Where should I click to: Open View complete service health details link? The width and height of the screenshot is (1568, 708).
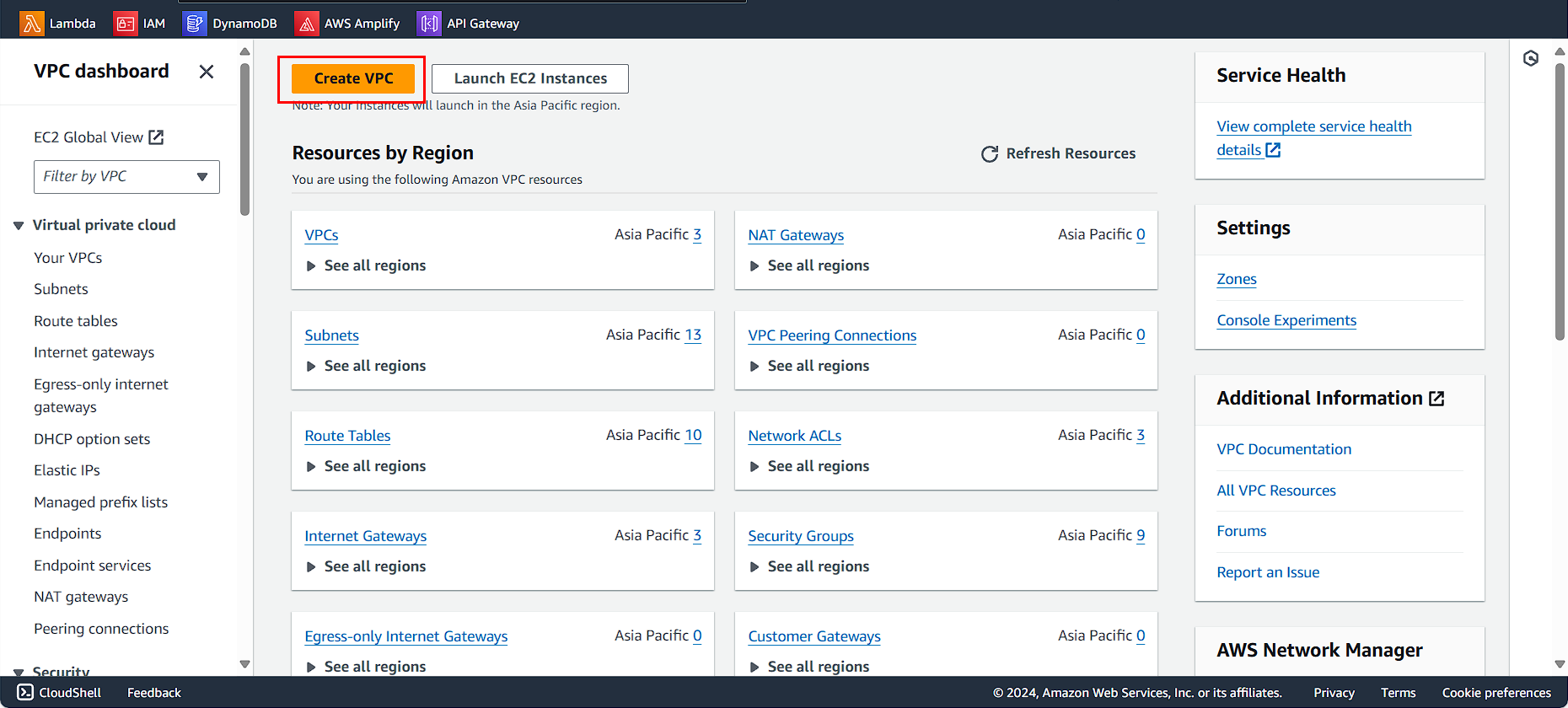click(1313, 138)
